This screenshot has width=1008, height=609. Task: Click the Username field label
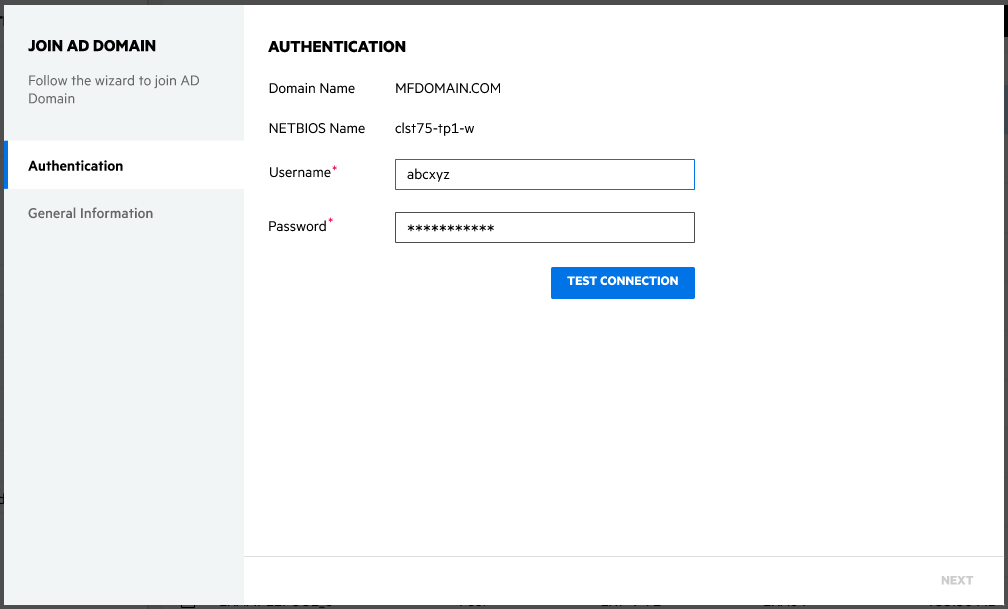299,173
